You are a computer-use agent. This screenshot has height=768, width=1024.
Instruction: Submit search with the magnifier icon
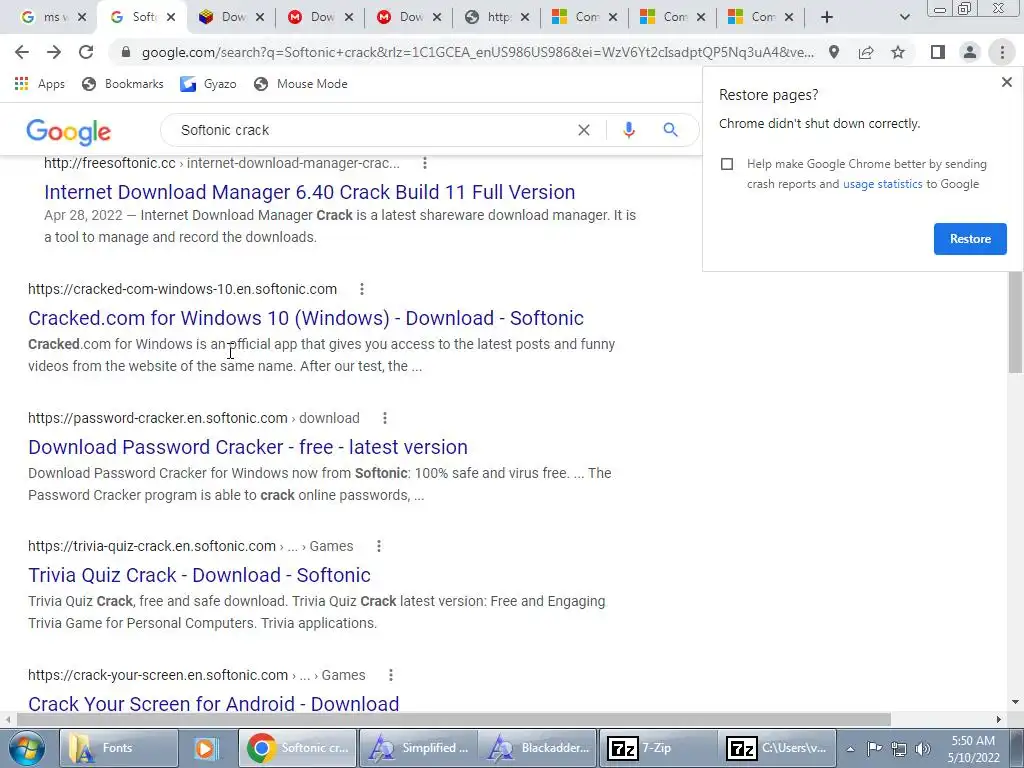pos(671,130)
